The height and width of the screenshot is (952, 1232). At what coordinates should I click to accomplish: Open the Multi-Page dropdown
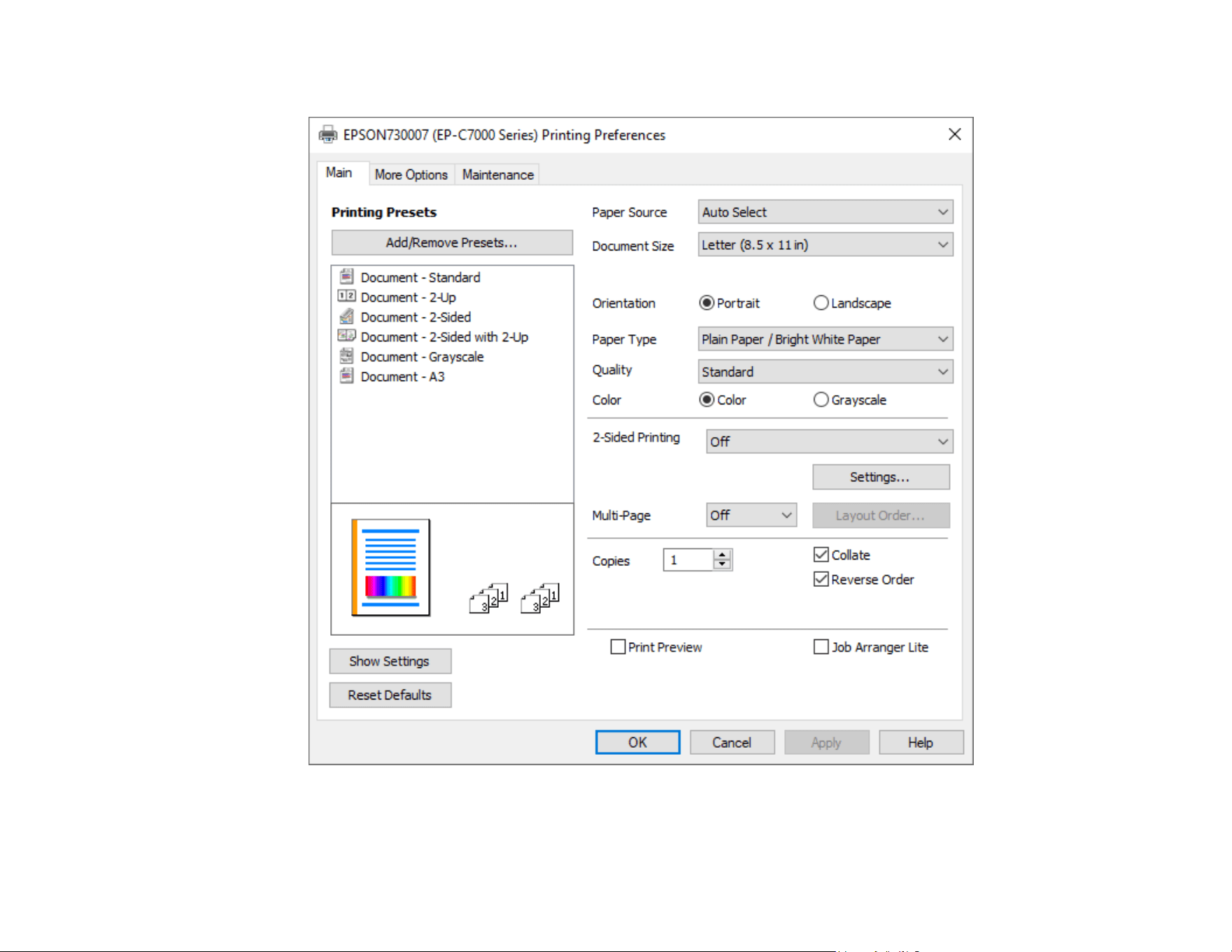[751, 516]
